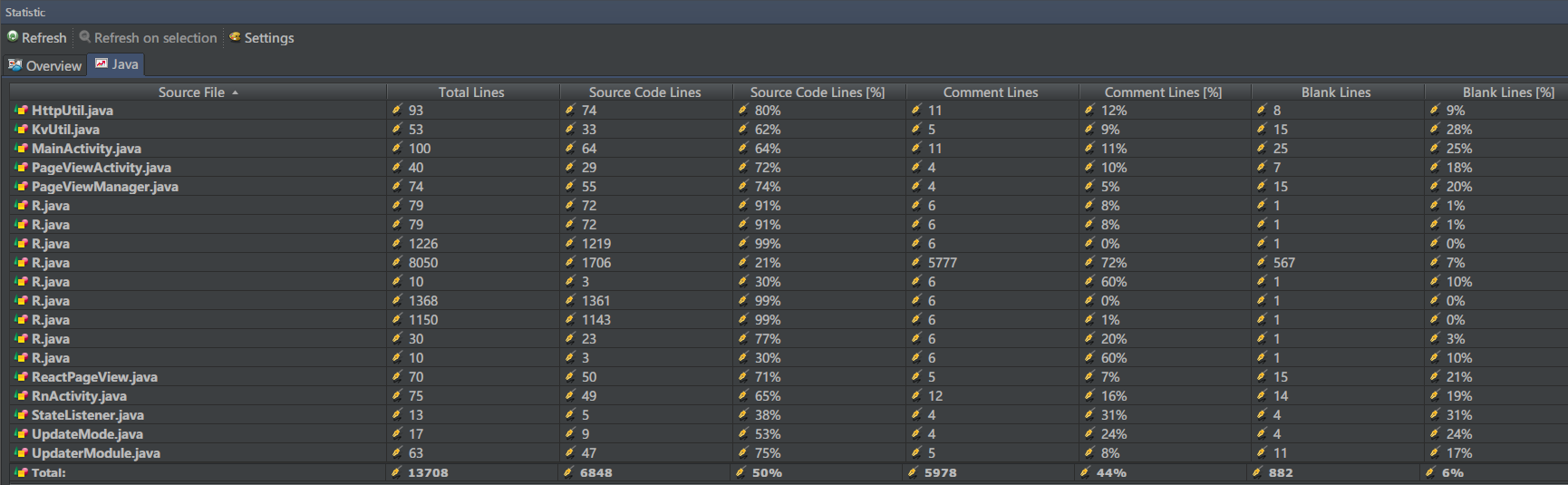Sort table by Comment Lines [%] header
Image resolution: width=1568 pixels, height=485 pixels.
pos(1163,92)
